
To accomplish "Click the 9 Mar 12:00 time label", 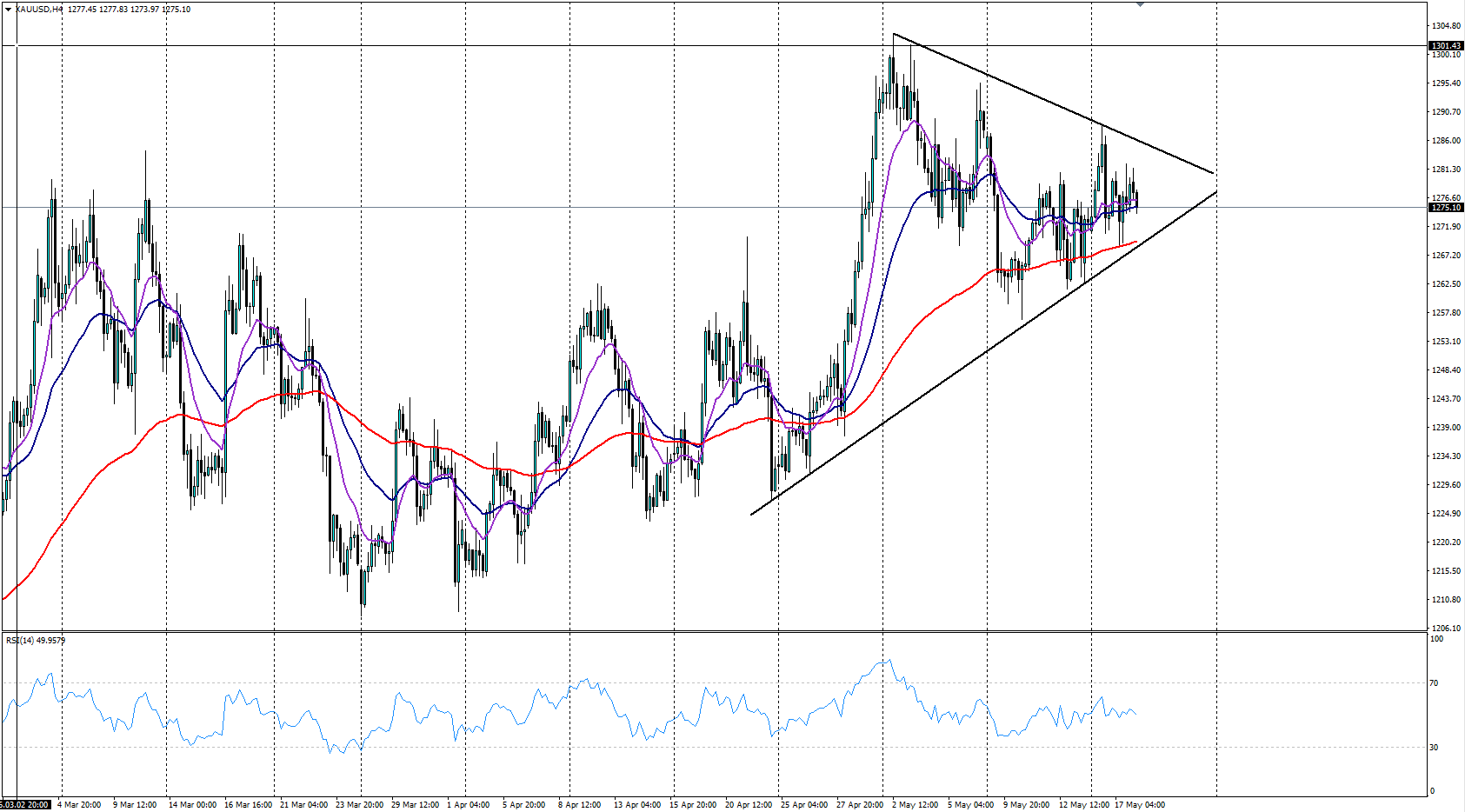I will coord(135,805).
